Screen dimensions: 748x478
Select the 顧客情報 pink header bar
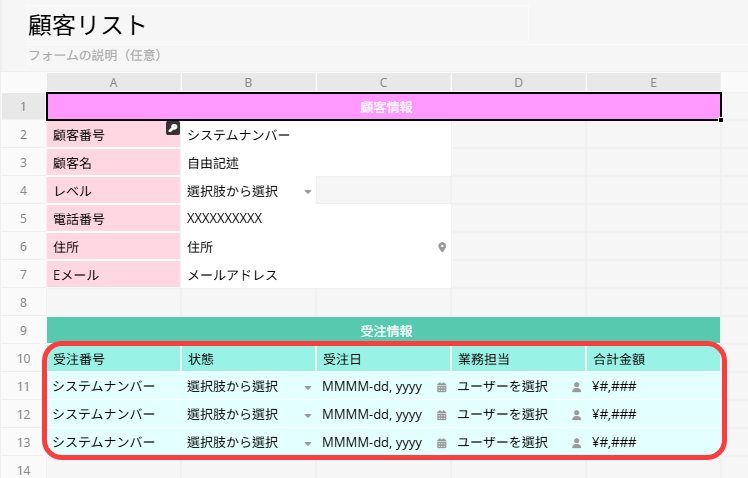[x=384, y=107]
